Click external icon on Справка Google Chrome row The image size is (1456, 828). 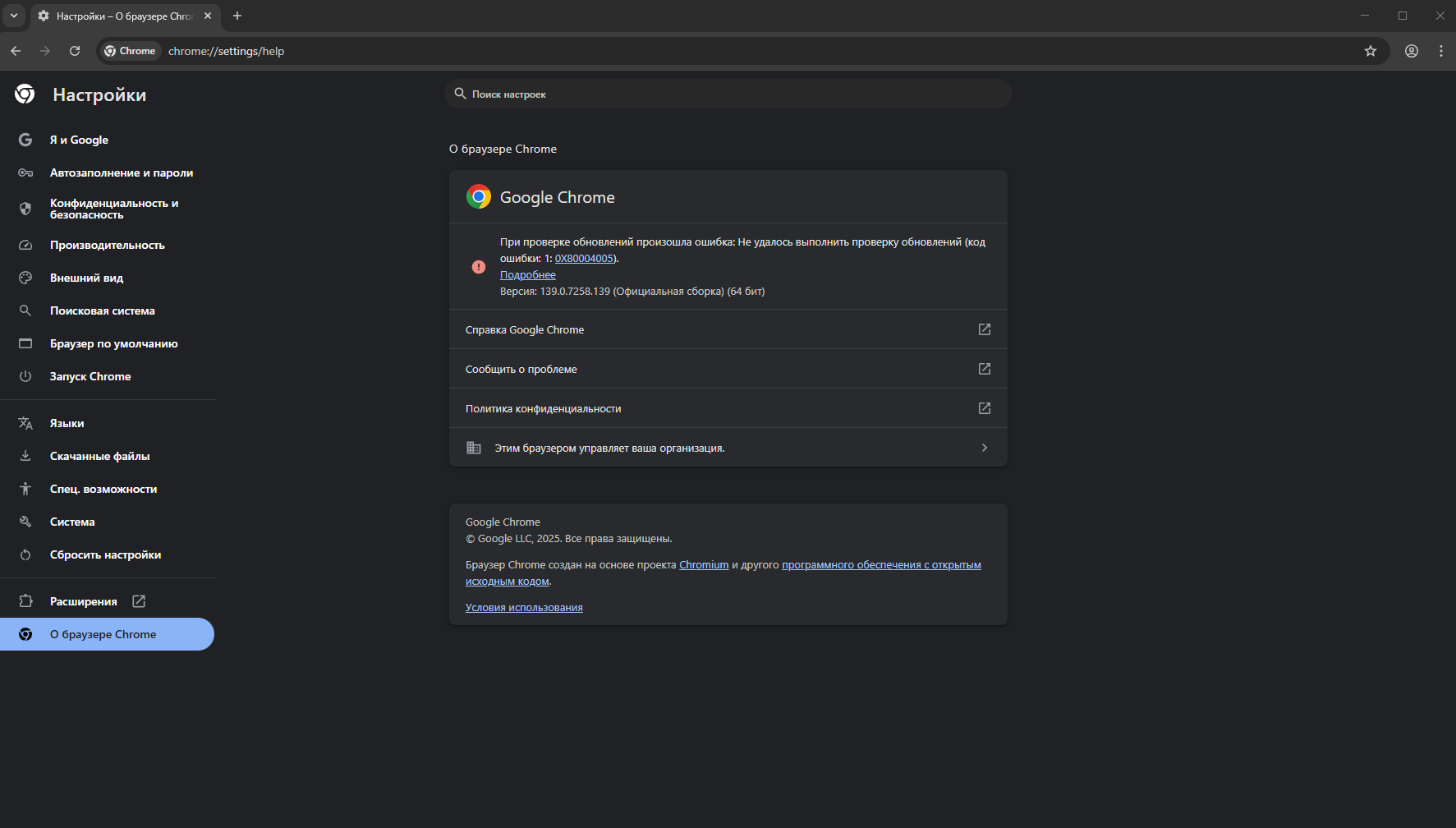[985, 329]
